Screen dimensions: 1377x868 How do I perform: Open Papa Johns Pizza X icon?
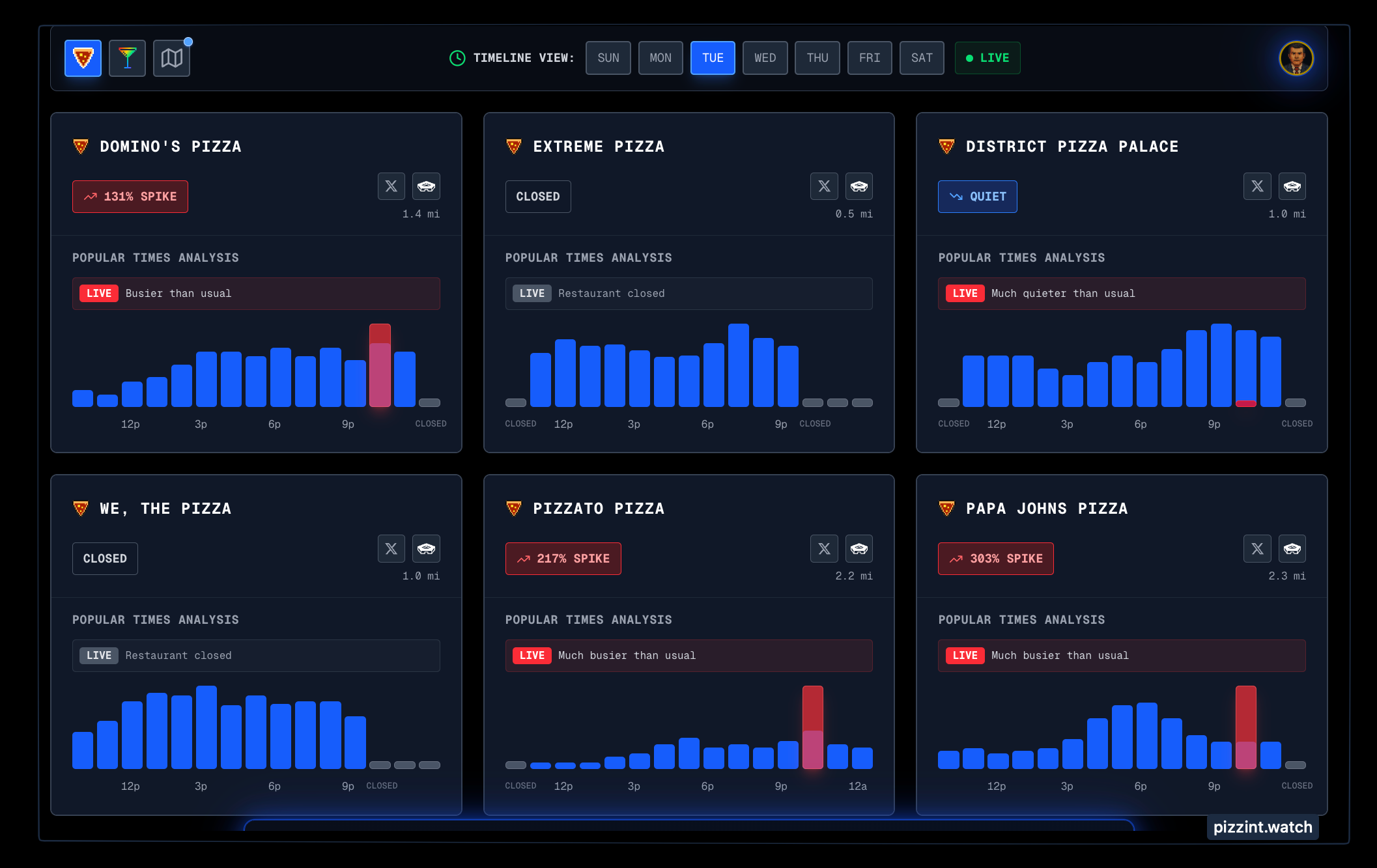[x=1257, y=548]
